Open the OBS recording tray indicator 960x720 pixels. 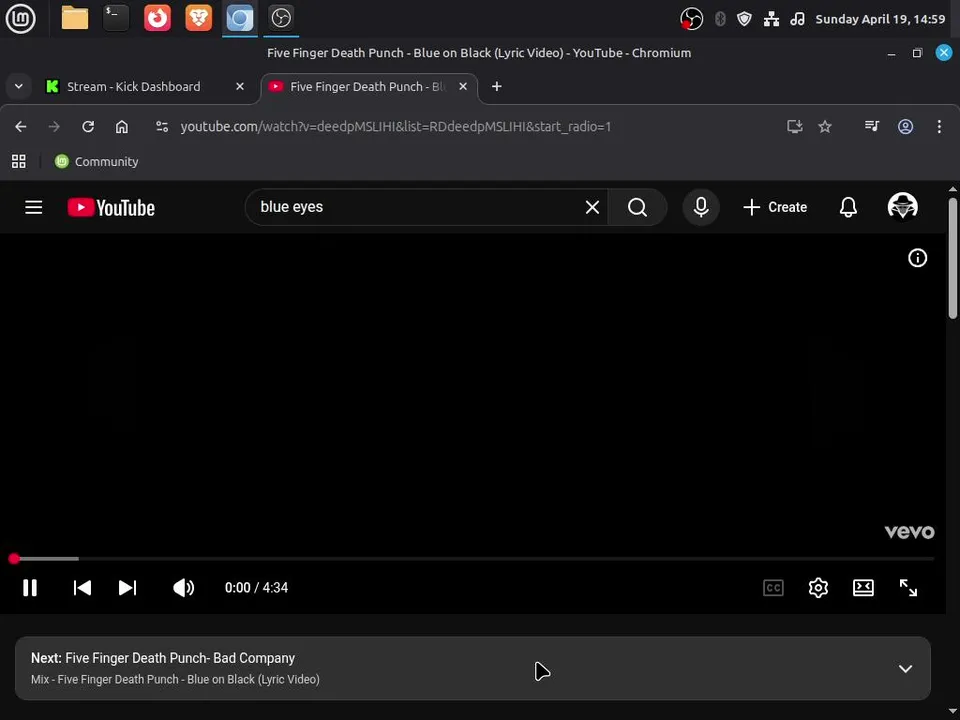691,19
